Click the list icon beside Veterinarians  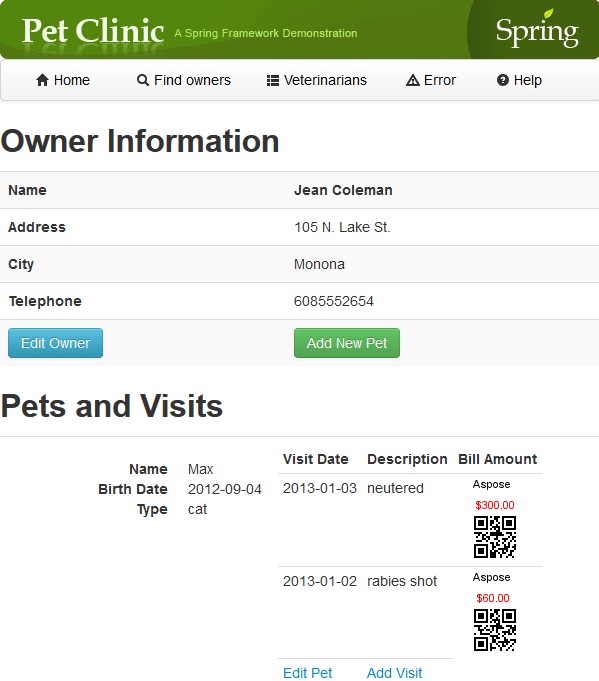coord(273,80)
